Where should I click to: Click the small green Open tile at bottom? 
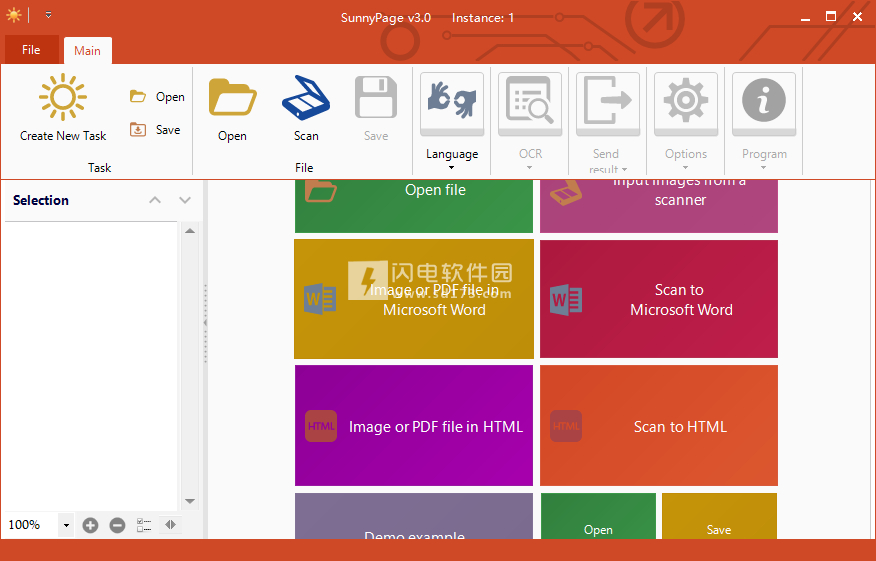click(x=598, y=516)
